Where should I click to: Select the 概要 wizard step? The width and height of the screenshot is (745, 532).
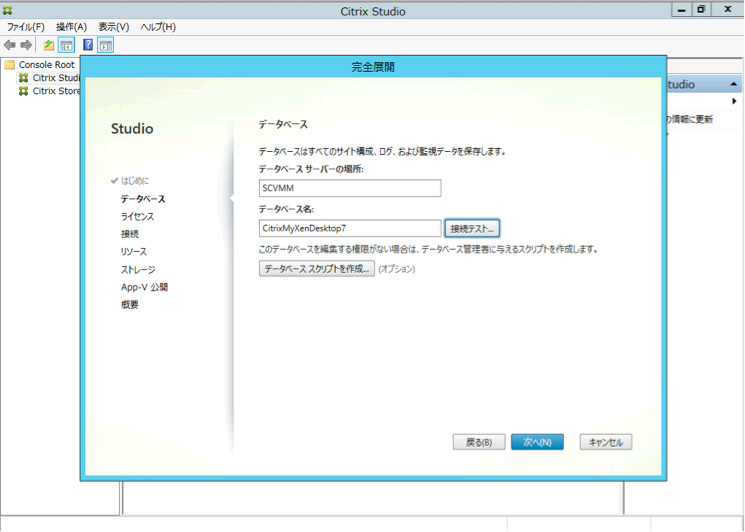130,305
